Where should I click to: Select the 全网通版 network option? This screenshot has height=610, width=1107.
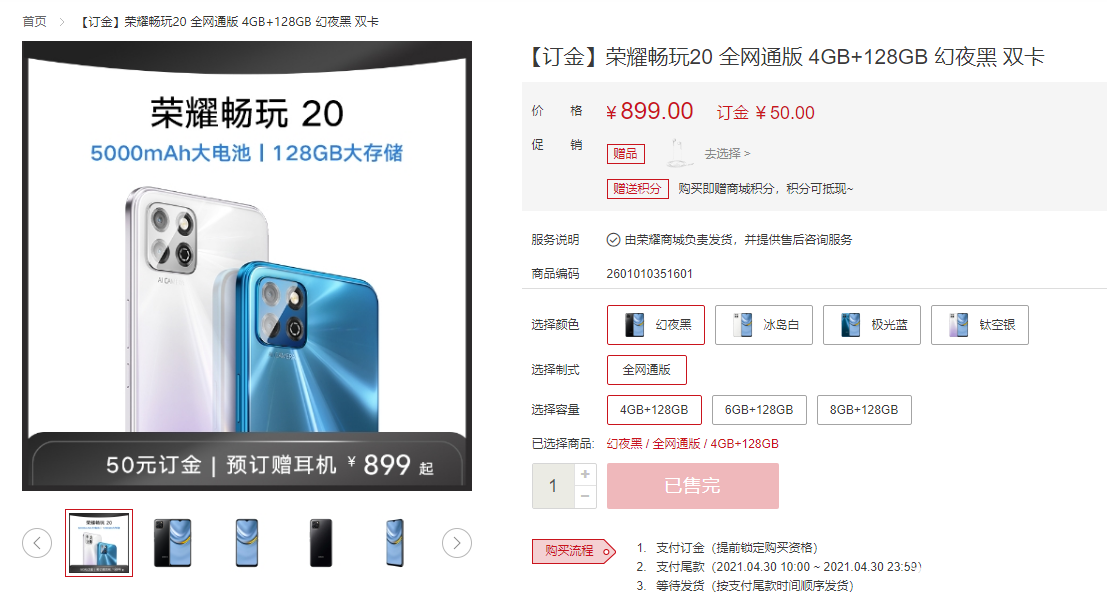tap(647, 370)
